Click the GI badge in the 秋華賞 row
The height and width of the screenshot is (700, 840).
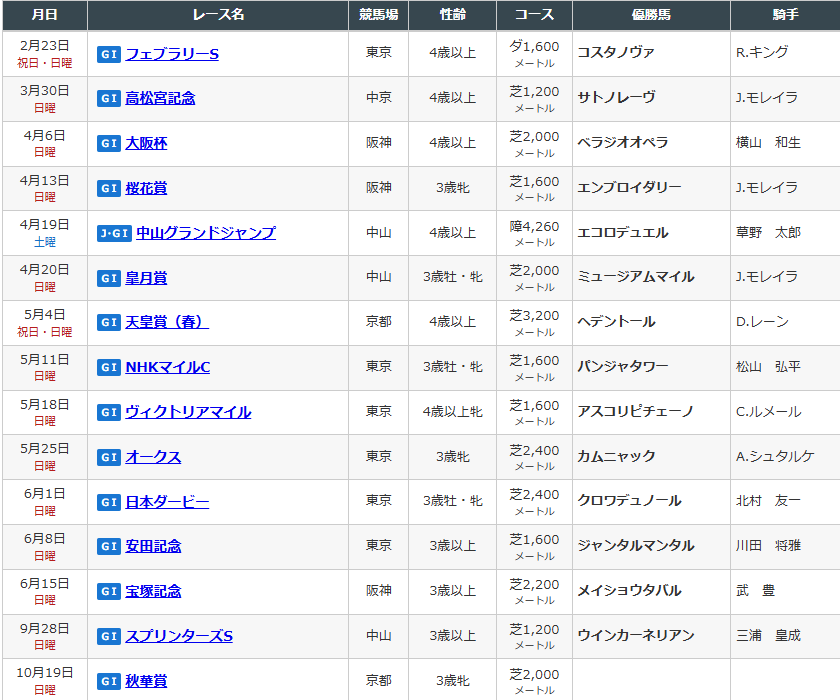point(109,681)
